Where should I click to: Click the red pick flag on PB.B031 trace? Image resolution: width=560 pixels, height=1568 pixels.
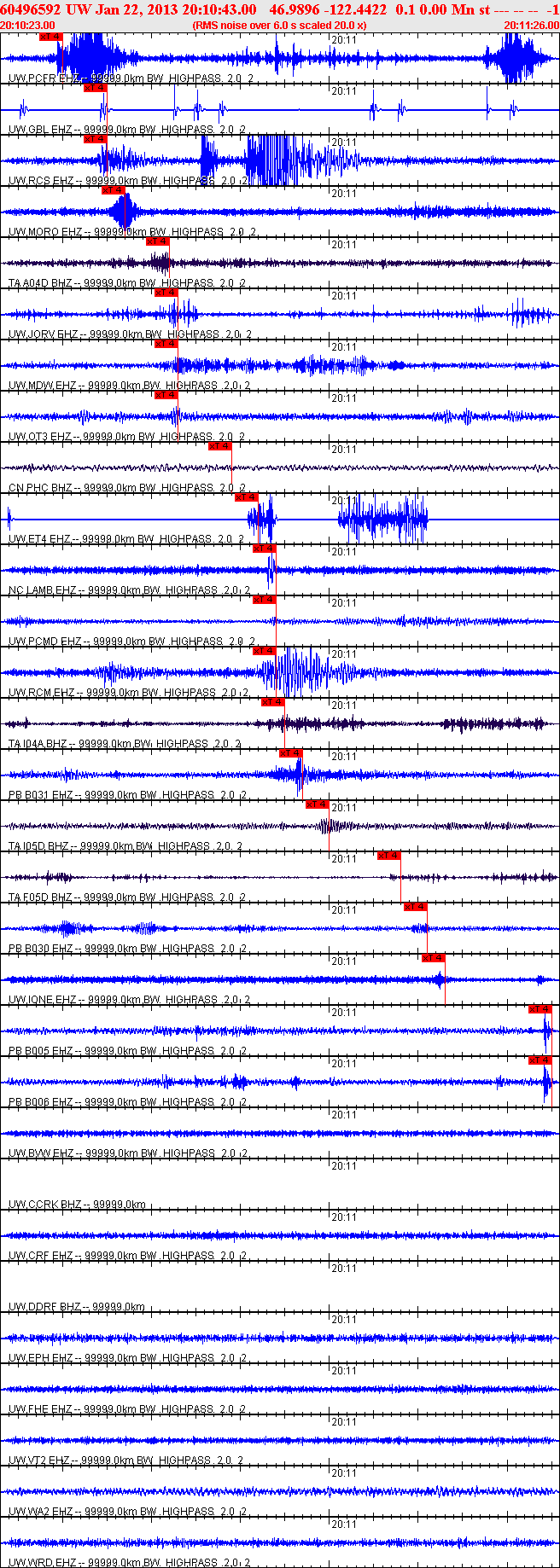pos(291,753)
